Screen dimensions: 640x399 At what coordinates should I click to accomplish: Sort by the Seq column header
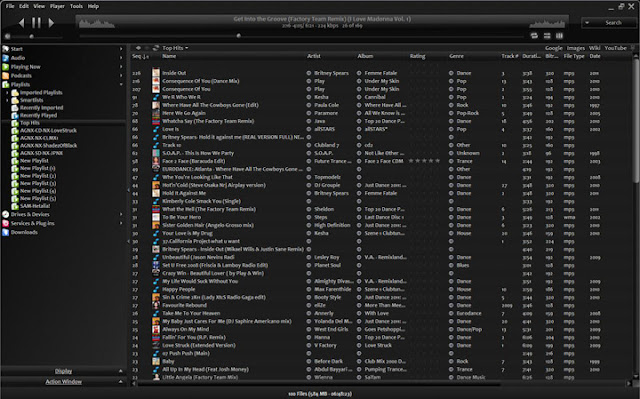pyautogui.click(x=141, y=56)
